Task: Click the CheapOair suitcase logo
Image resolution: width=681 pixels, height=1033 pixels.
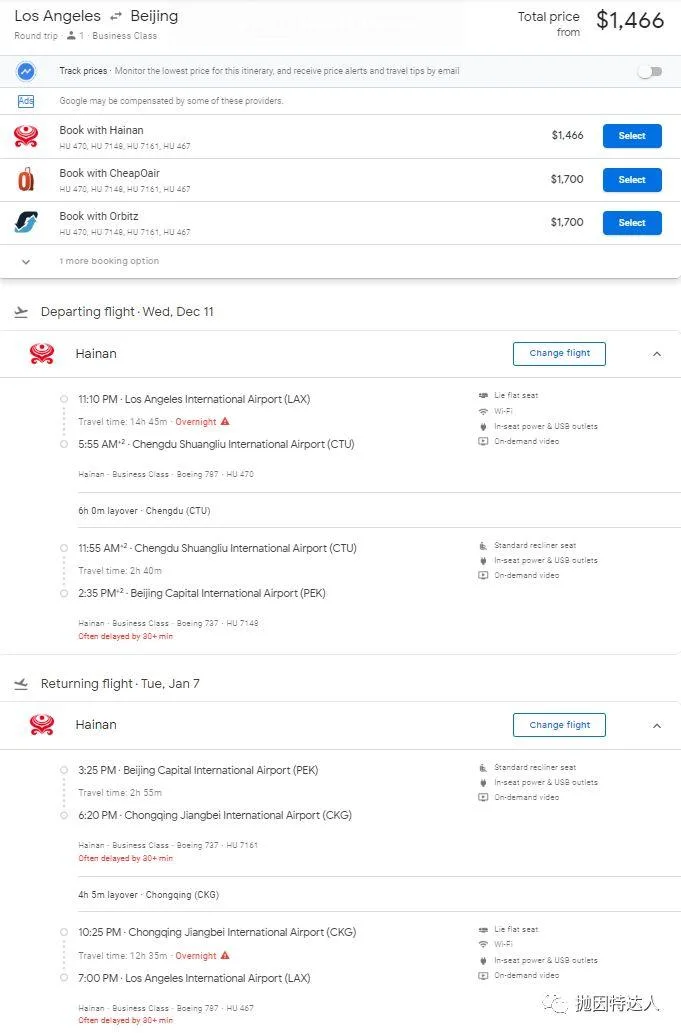Action: [x=26, y=179]
